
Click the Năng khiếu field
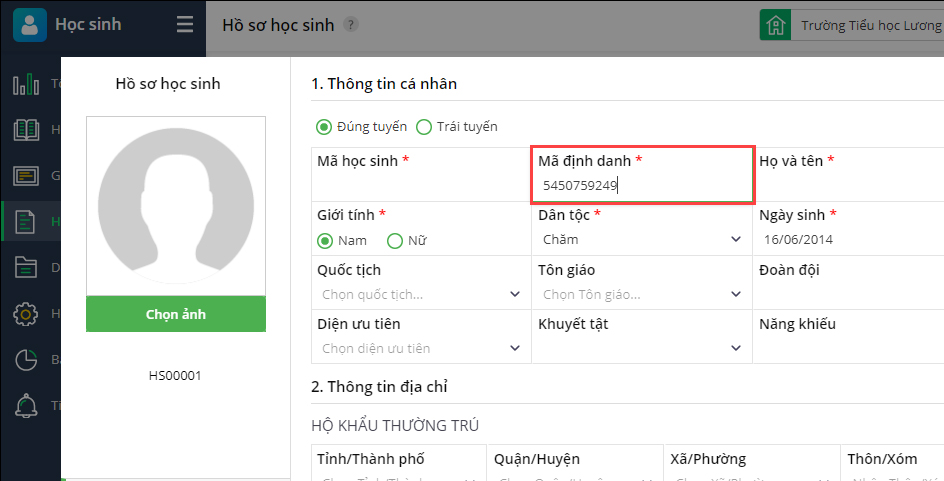[849, 337]
